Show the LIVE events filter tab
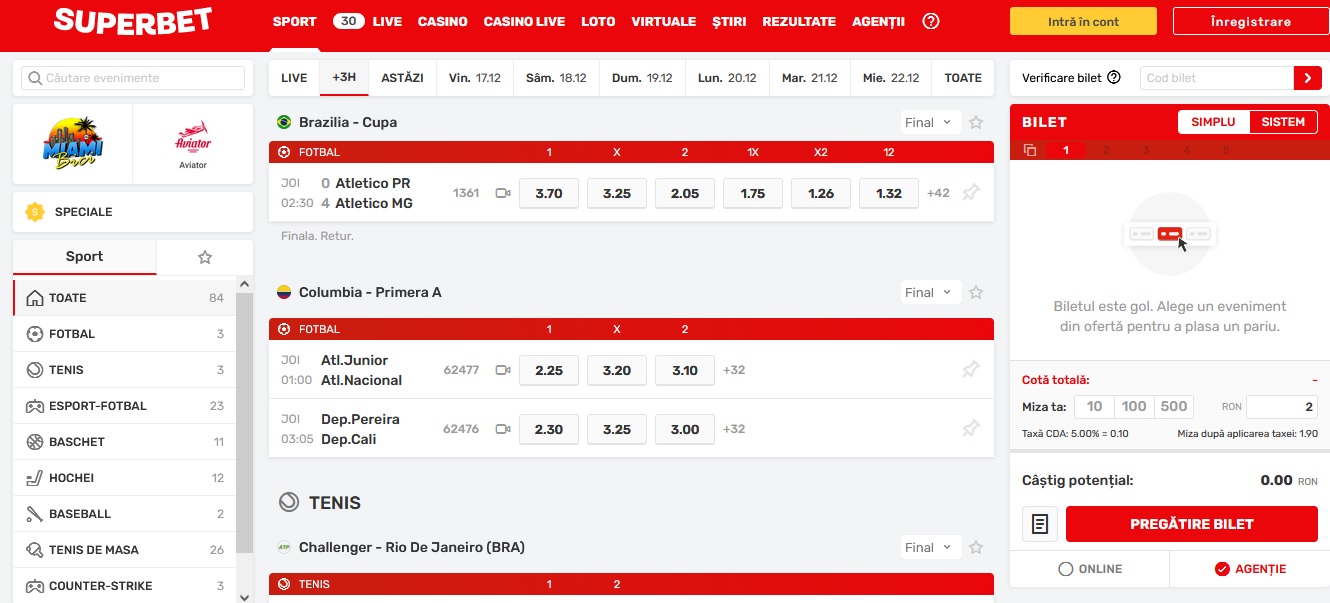Viewport: 1330px width, 603px height. pos(294,78)
